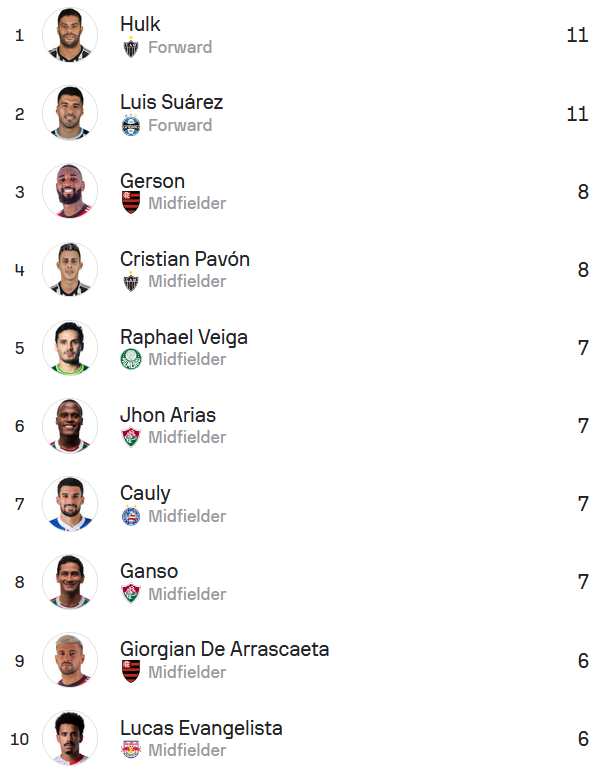This screenshot has height=772, width=609.
Task: Click the Fluminense crest under Ganso
Action: [131, 594]
